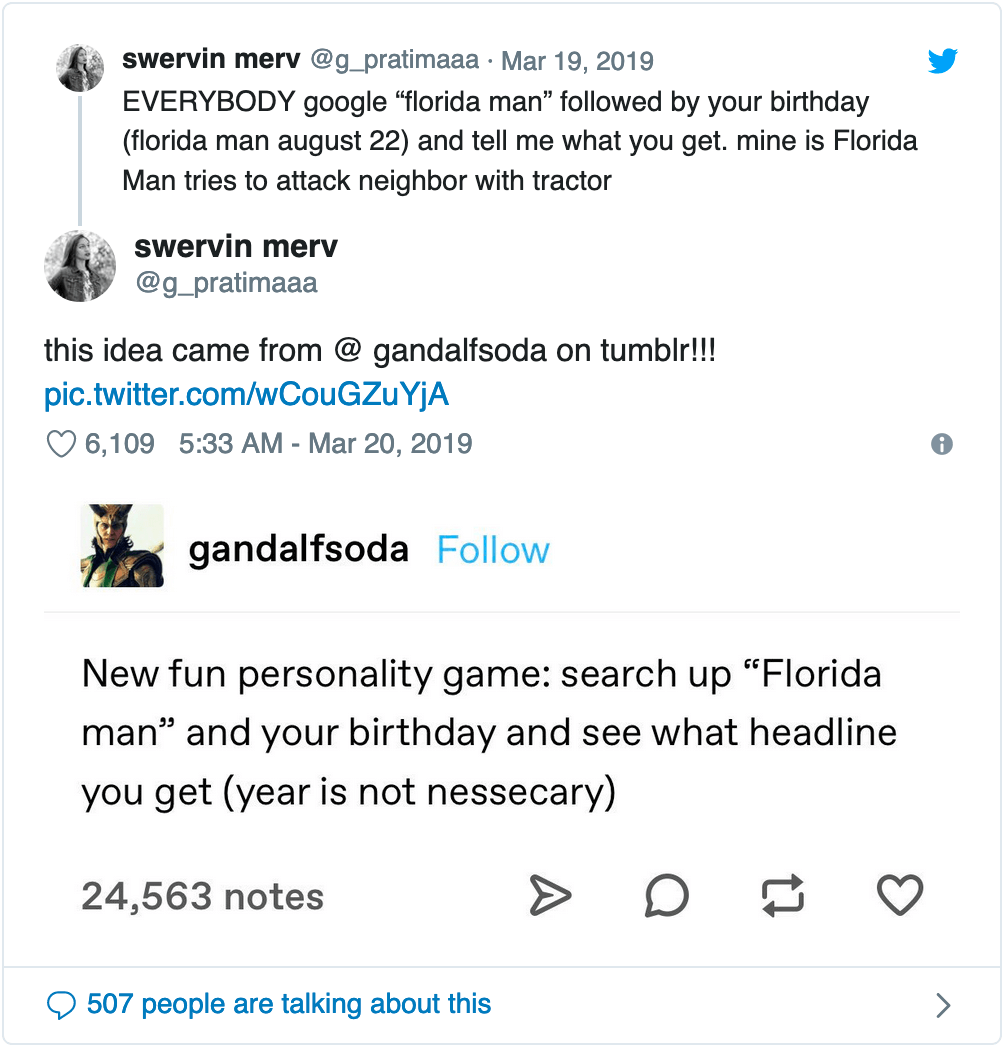Screen dimensions: 1004x1050
Task: Open the tweet info circle icon
Action: click(x=942, y=444)
